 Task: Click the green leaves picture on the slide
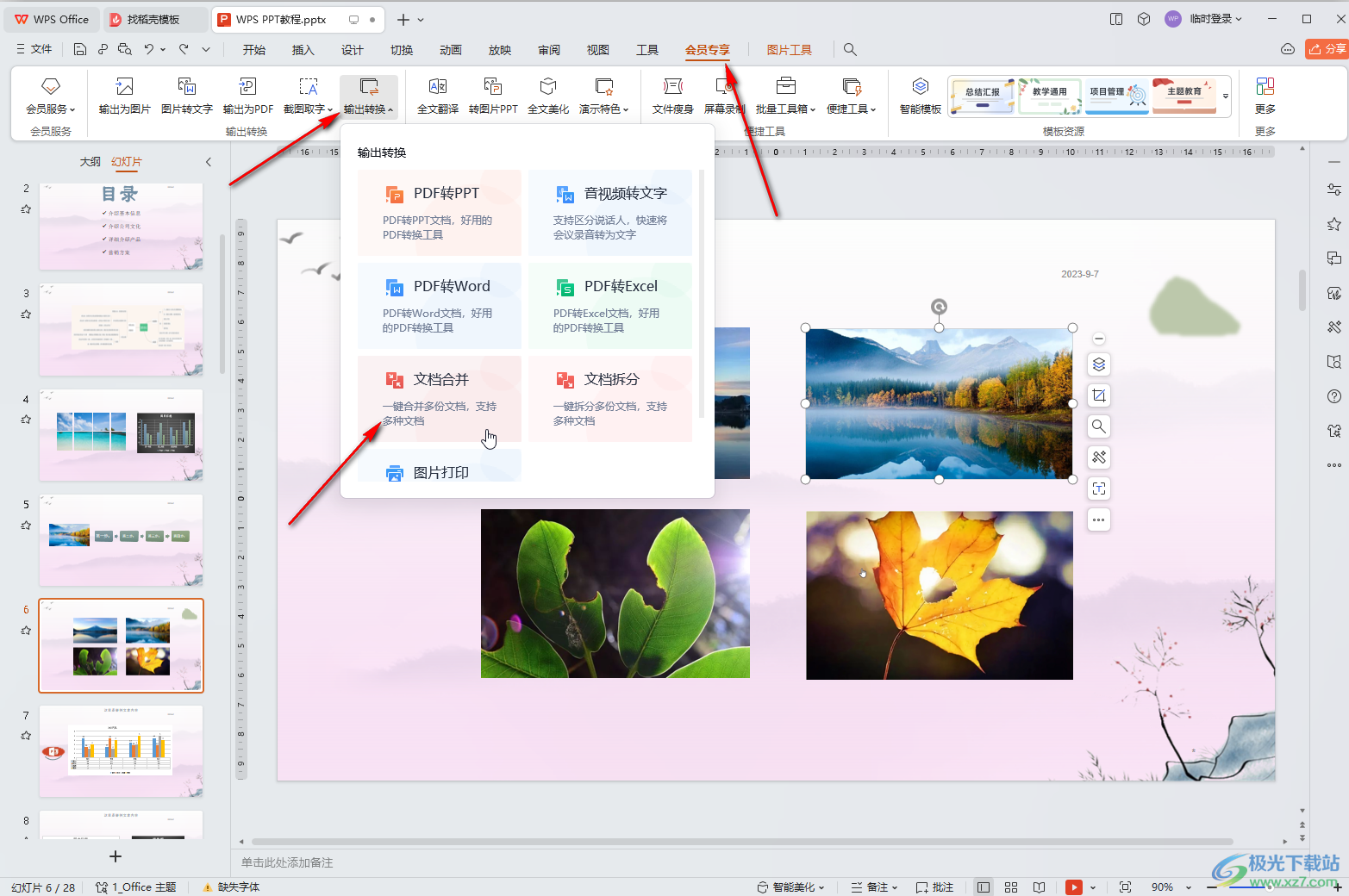615,594
